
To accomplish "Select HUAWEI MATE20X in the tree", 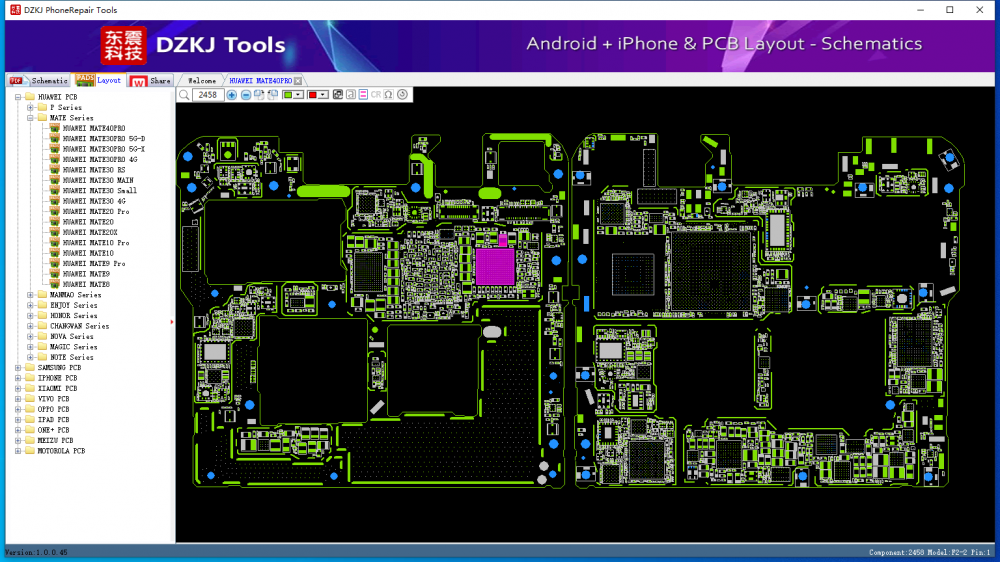I will [x=90, y=232].
